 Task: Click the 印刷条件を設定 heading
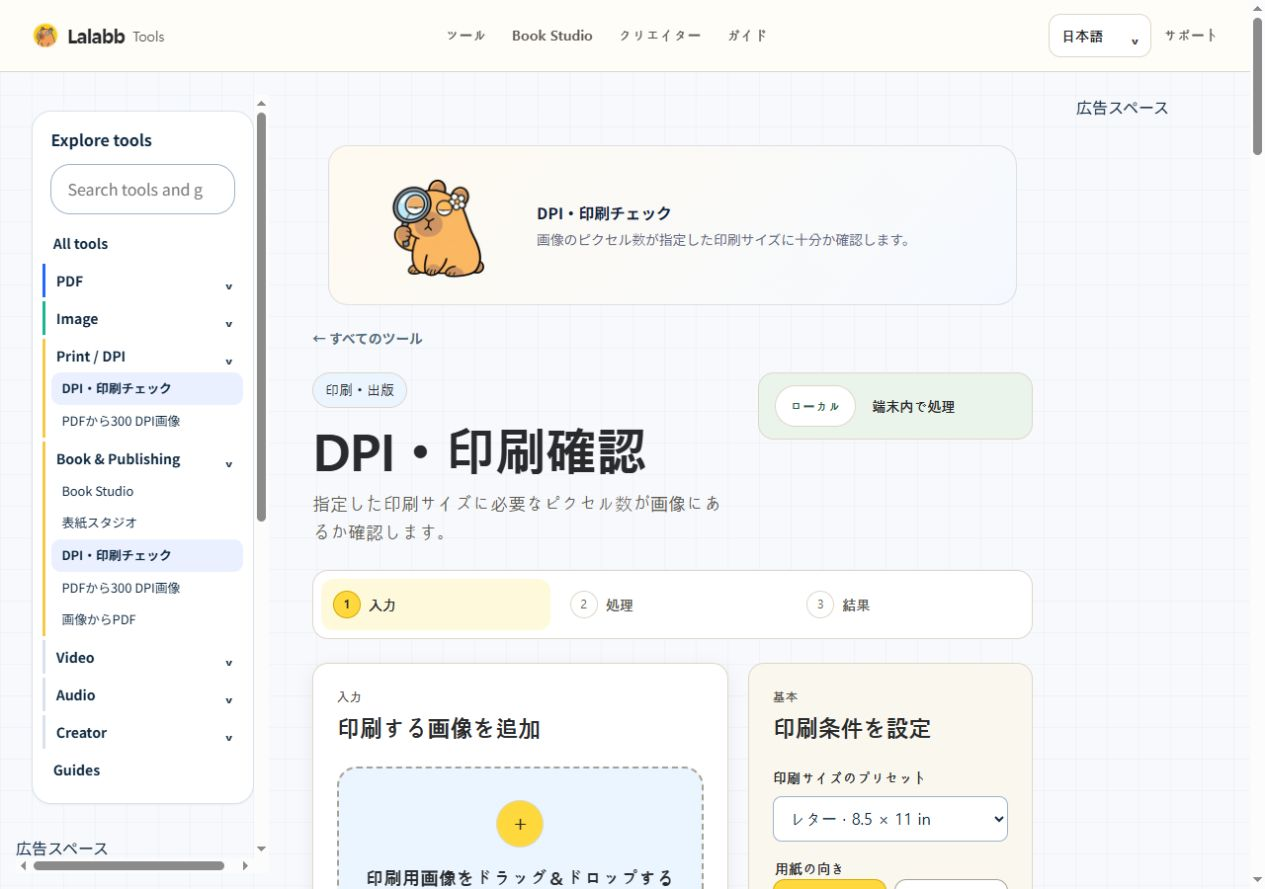[852, 728]
